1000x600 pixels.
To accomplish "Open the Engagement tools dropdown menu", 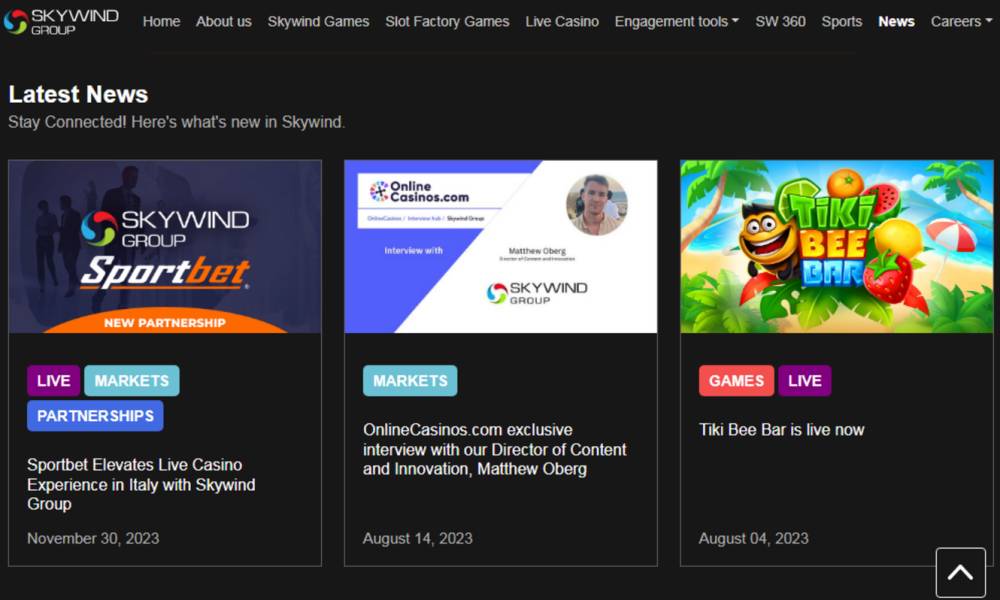I will pos(676,21).
